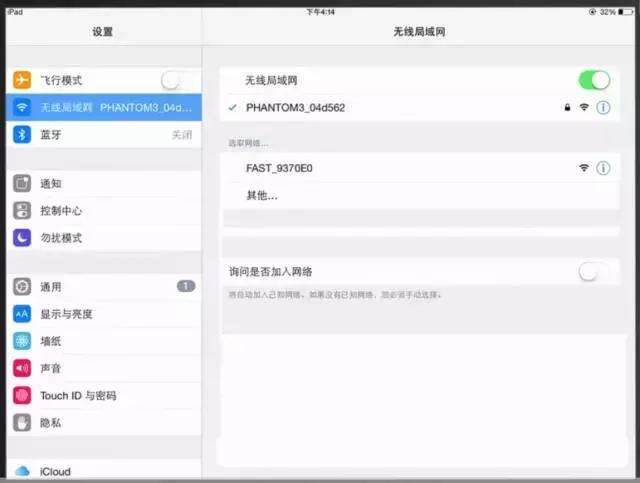The image size is (640, 483).
Task: Tap the Bluetooth icon (蓝牙) in sidebar
Action: pos(22,134)
